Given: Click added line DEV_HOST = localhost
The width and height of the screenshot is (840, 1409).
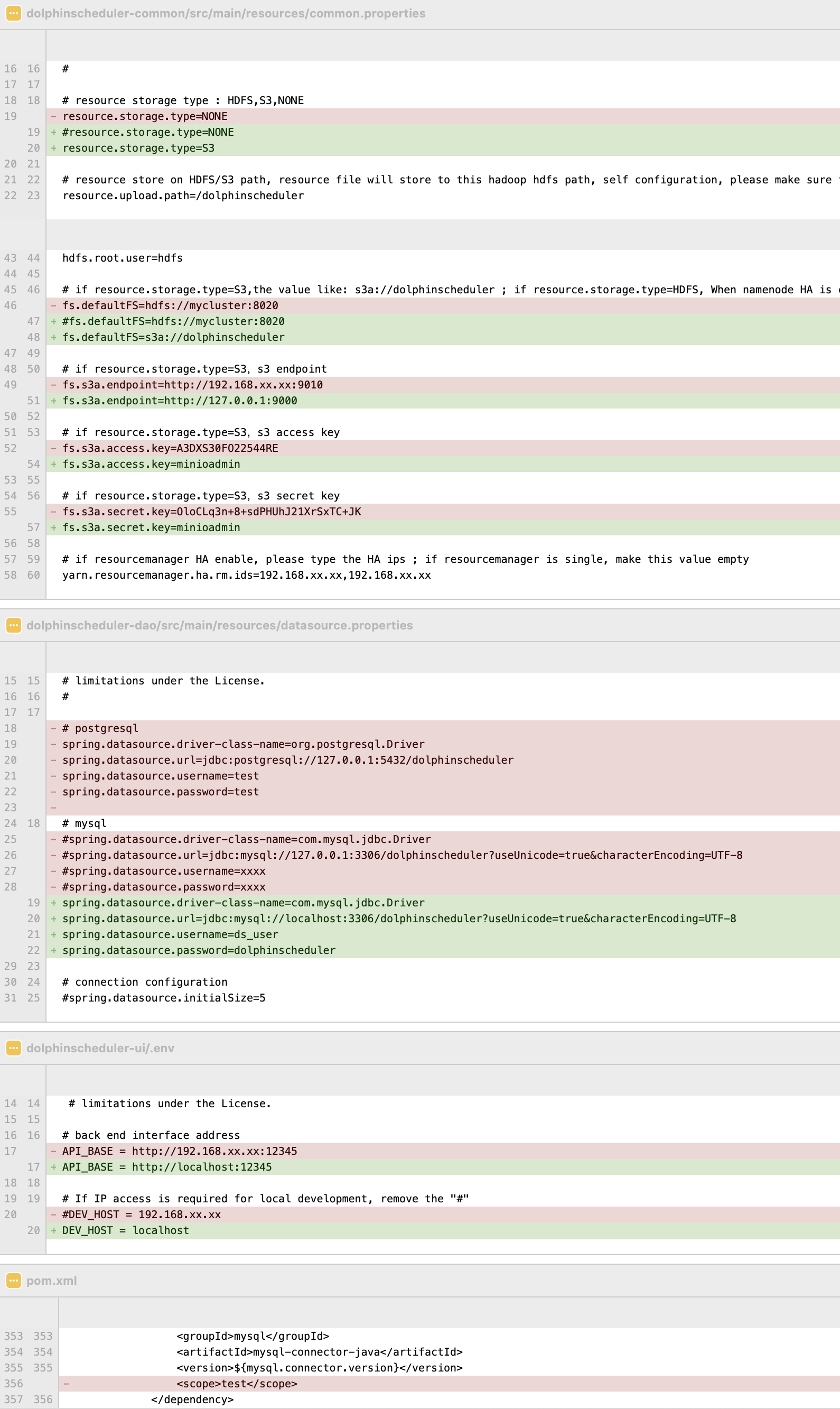Looking at the screenshot, I should tap(443, 1230).
